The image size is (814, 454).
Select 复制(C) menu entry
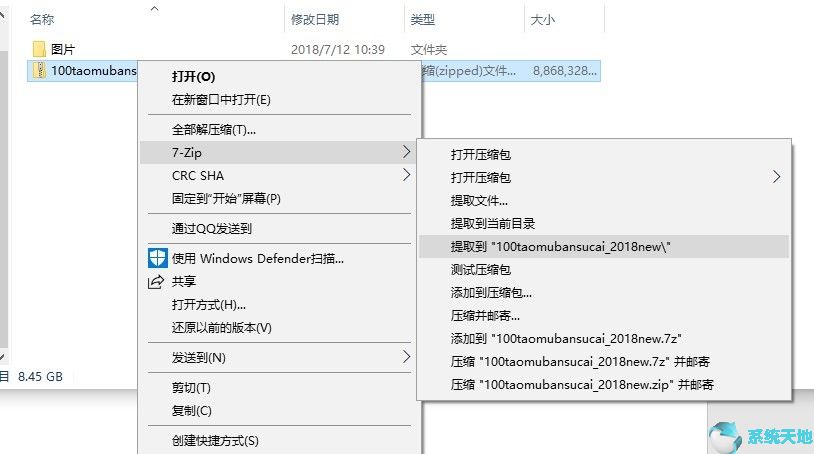[x=192, y=411]
